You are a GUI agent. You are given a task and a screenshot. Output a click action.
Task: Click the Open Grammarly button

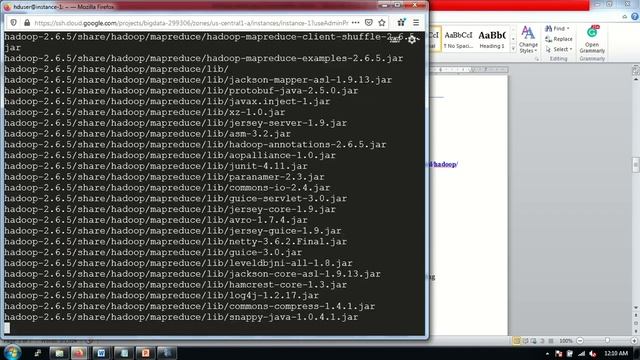point(592,40)
